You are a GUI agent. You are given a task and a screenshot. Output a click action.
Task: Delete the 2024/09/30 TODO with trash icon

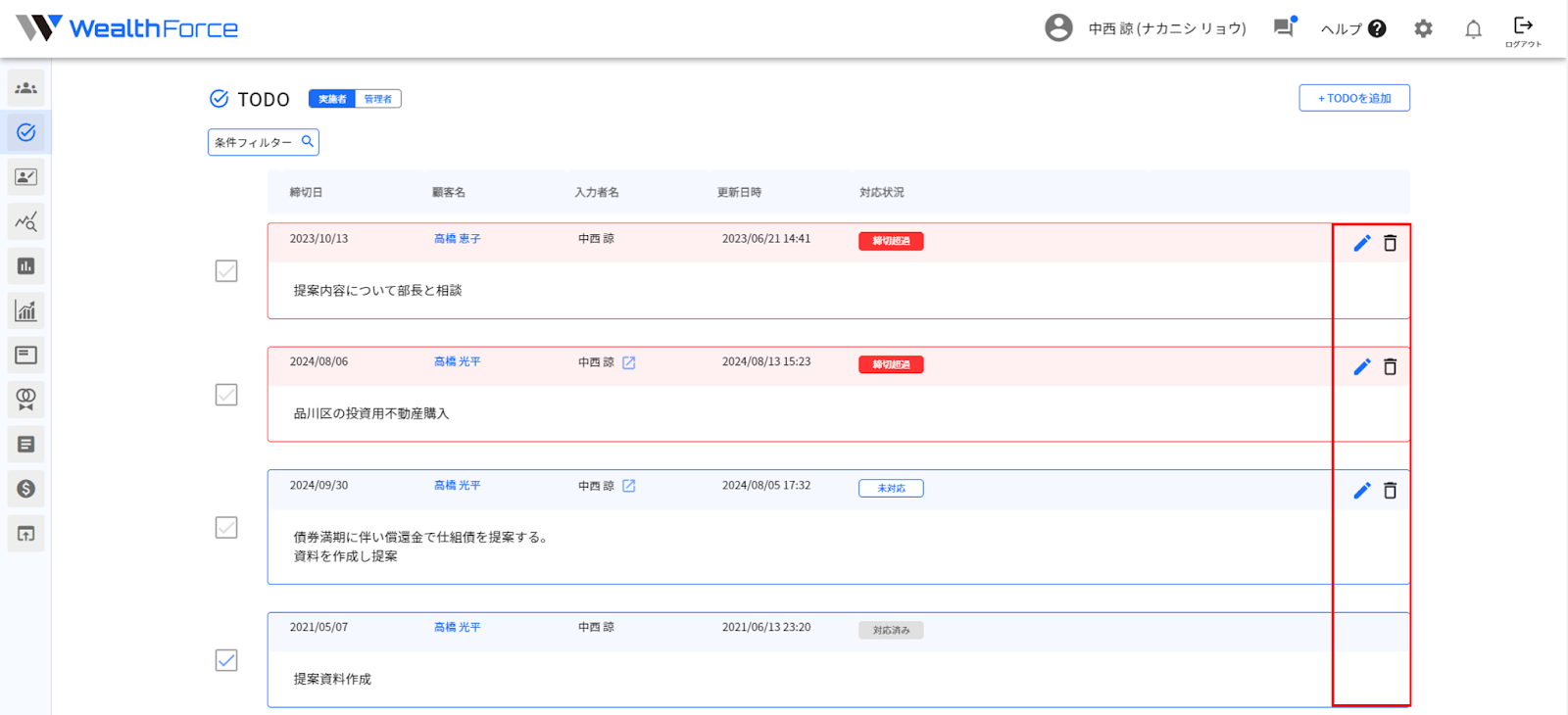click(x=1390, y=491)
